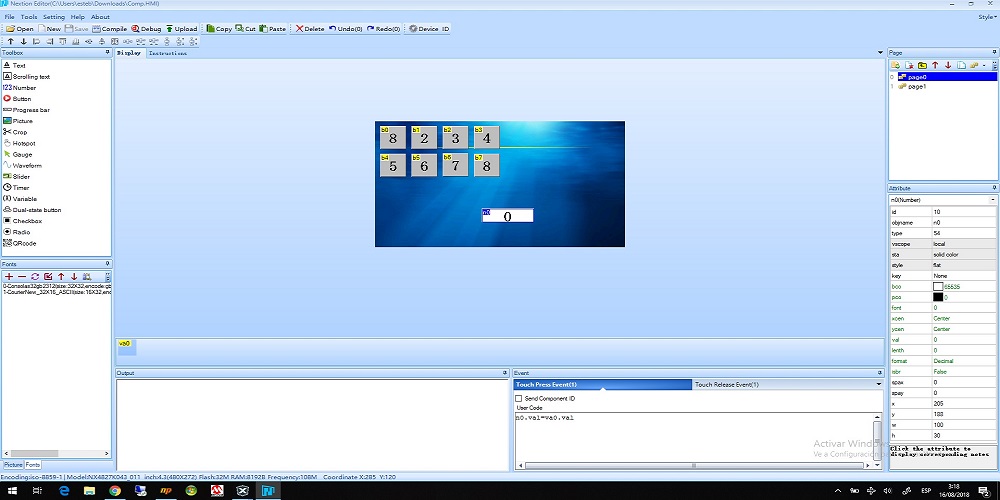
Task: Open the Setting menu
Action: point(54,17)
